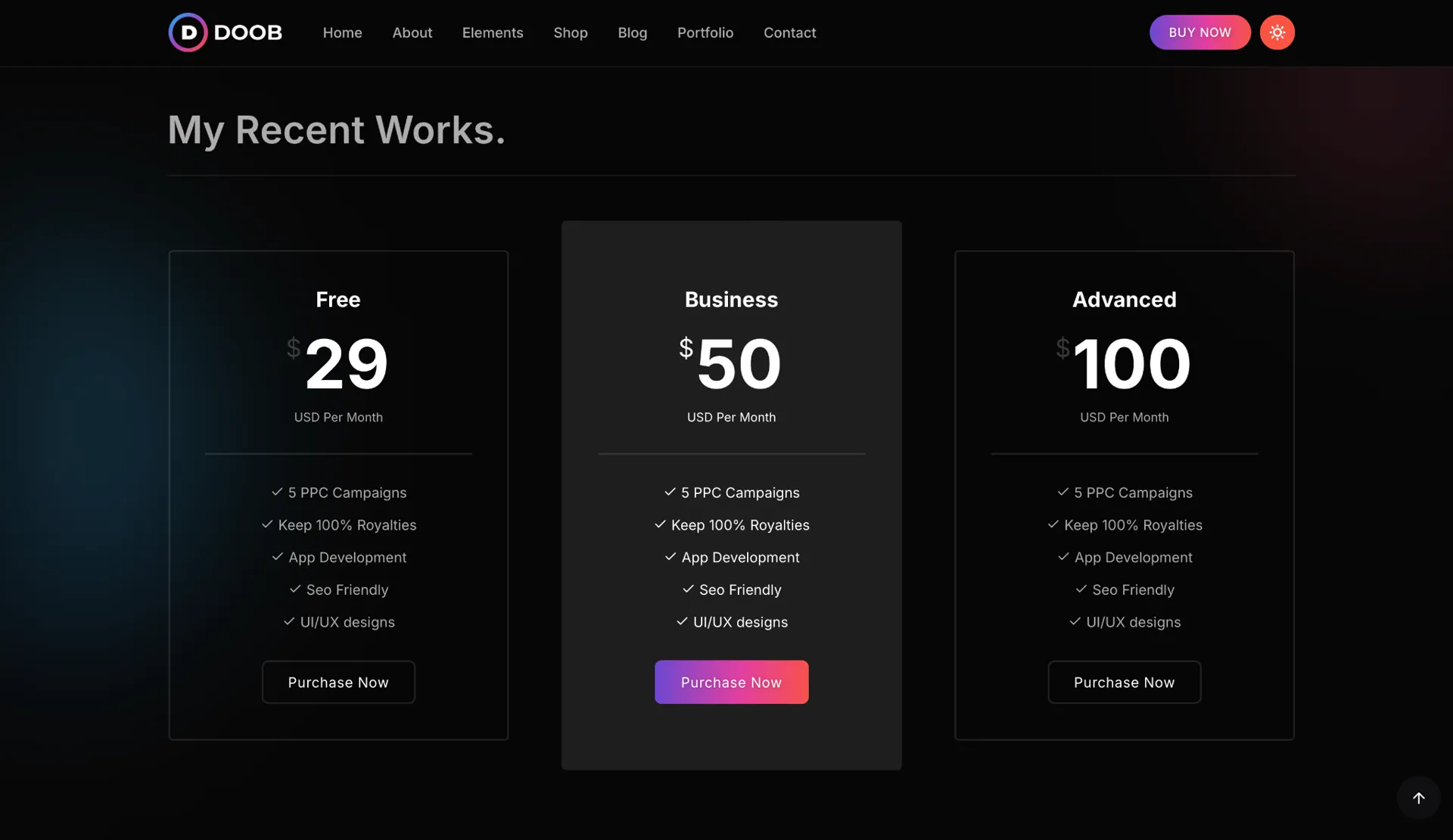This screenshot has width=1453, height=840.
Task: Click checkmark beside Free Seo Friendly
Action: (295, 589)
